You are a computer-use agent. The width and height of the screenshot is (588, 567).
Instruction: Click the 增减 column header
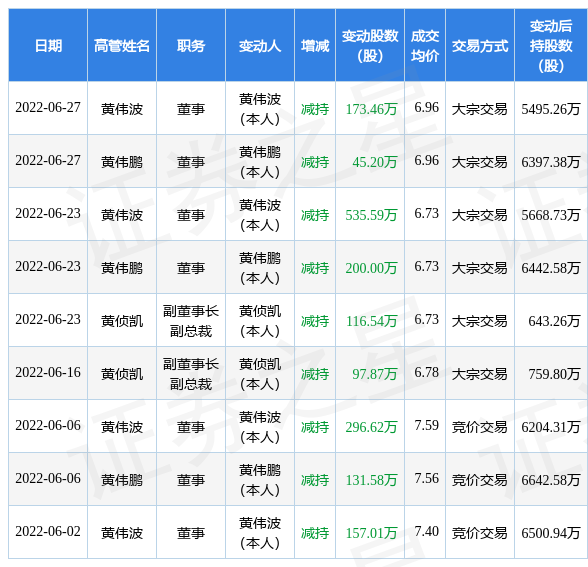pyautogui.click(x=315, y=45)
